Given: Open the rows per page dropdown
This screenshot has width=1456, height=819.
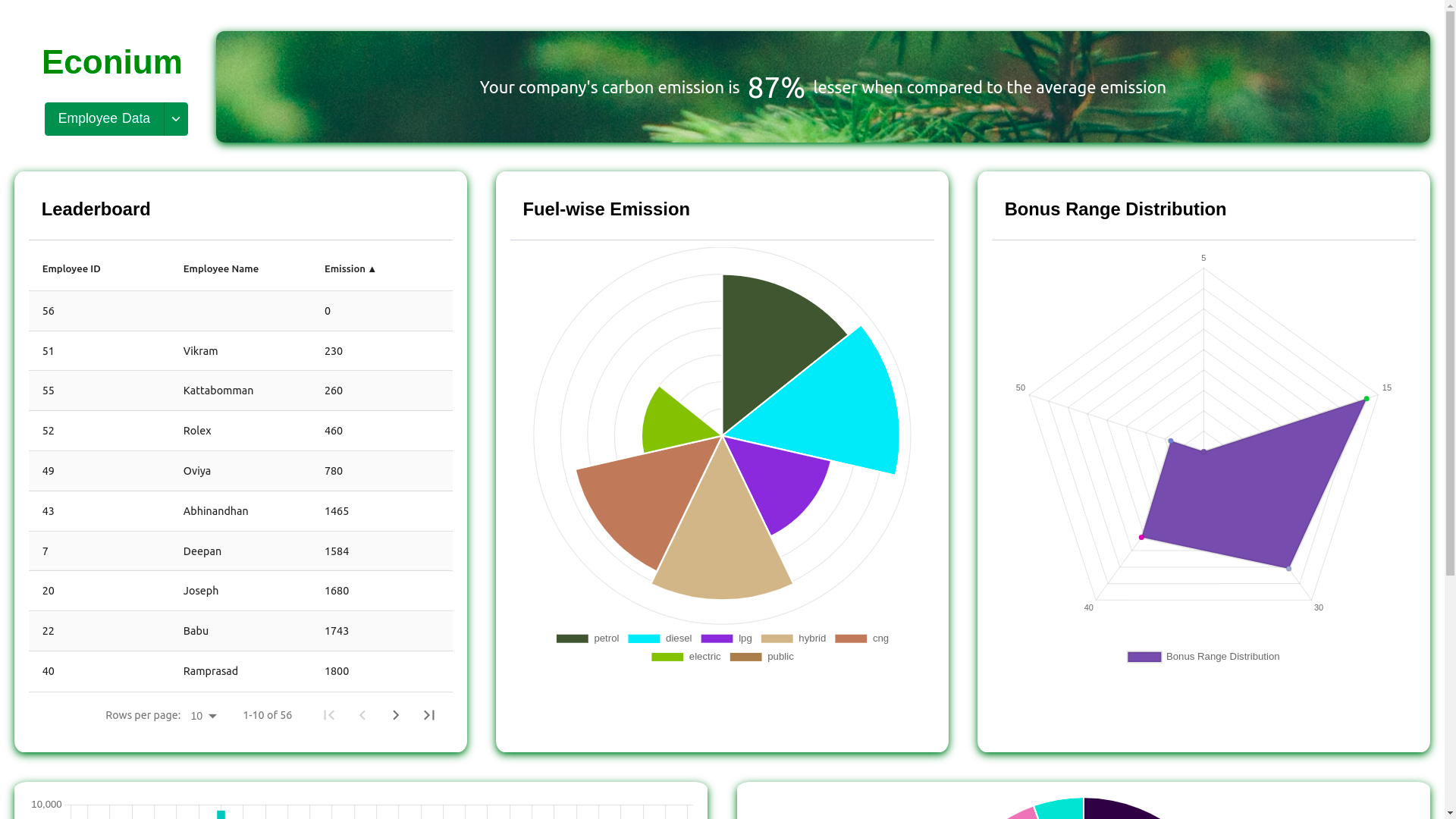Looking at the screenshot, I should (x=204, y=716).
